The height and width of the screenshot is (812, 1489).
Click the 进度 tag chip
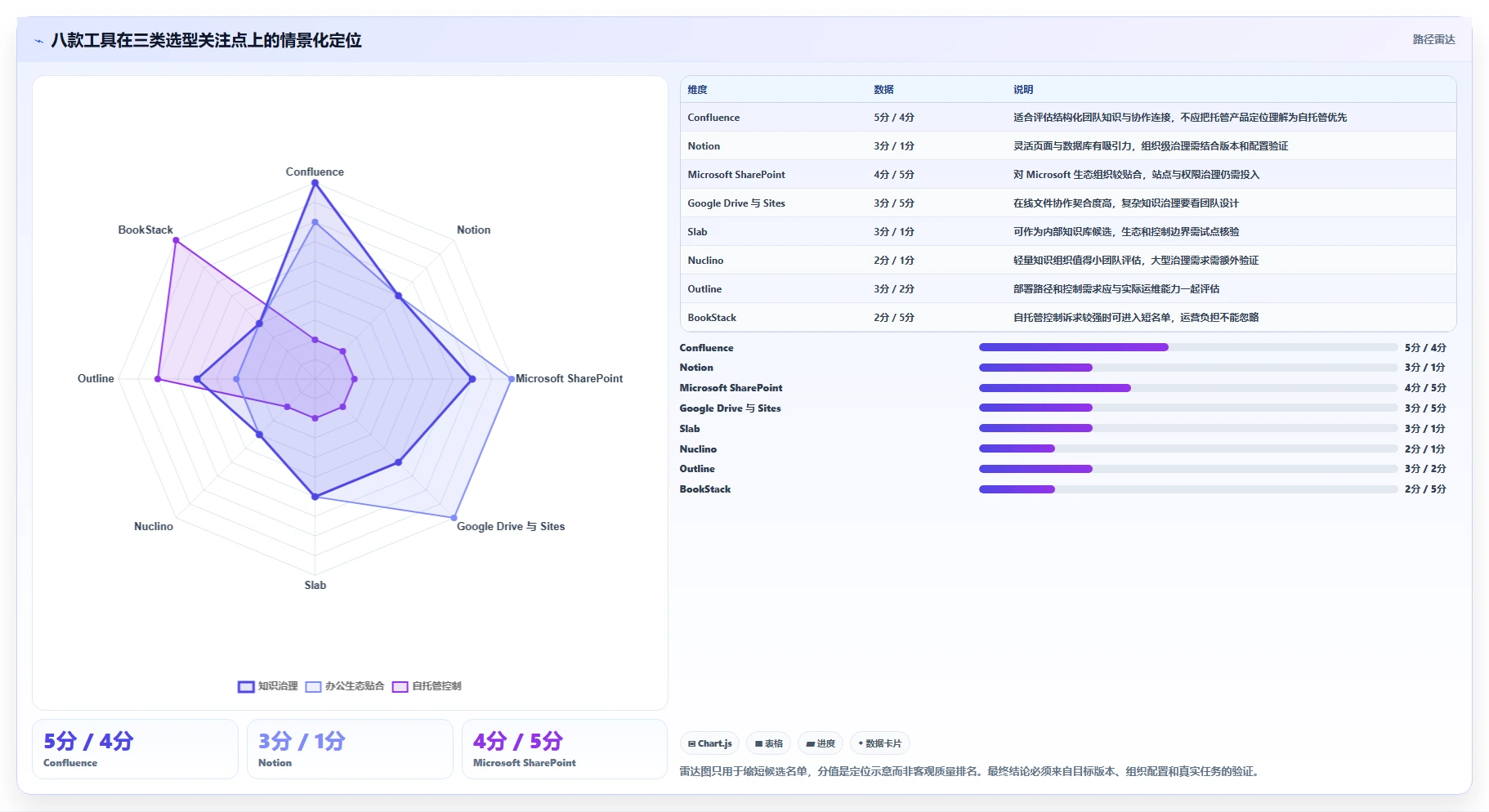click(821, 743)
